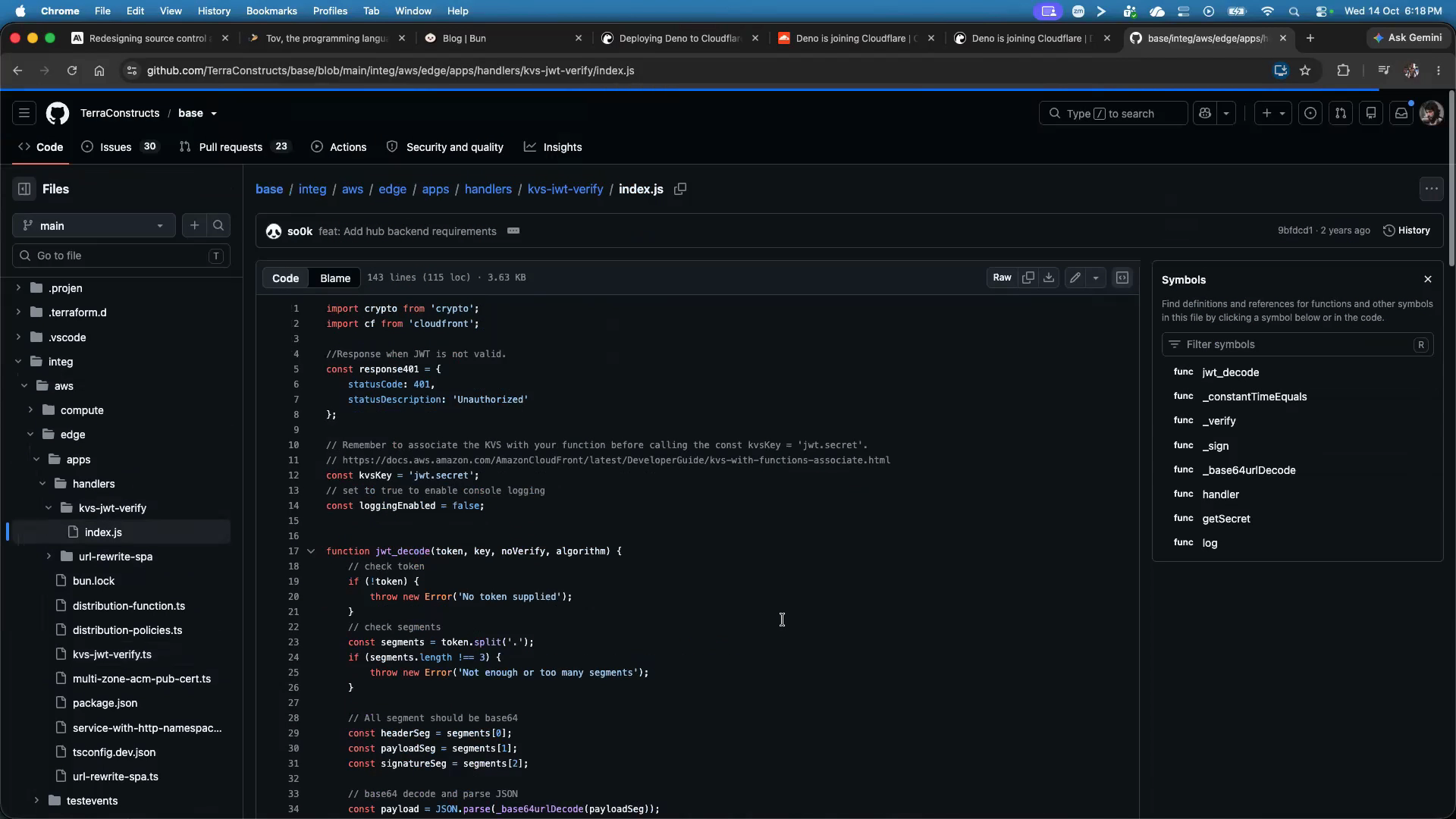The width and height of the screenshot is (1456, 819).
Task: Open pull requests shortcut icon in header
Action: coord(1341,114)
